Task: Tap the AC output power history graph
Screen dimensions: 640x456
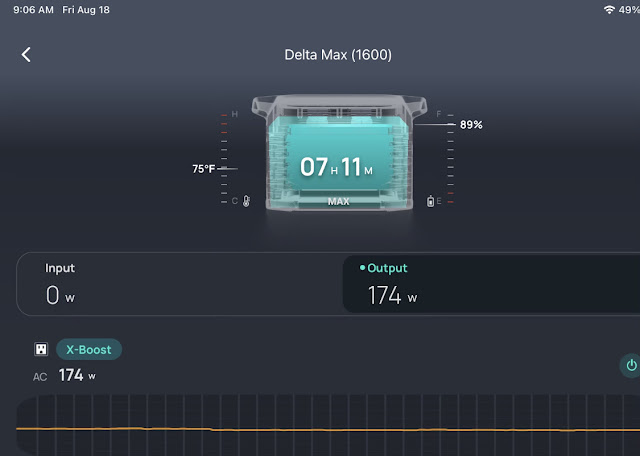Action: click(328, 425)
